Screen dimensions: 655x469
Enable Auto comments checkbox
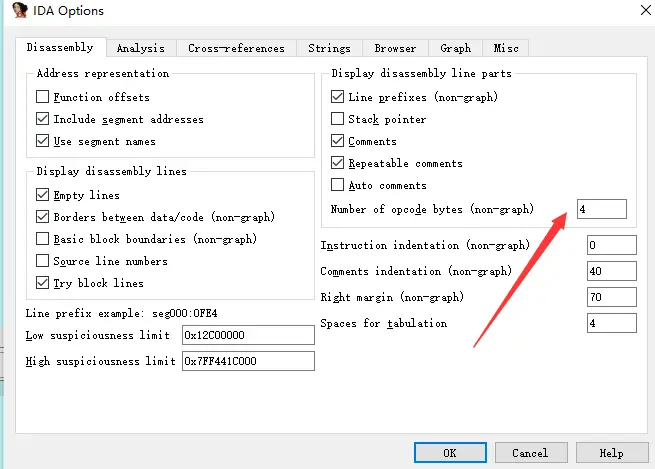(x=338, y=185)
